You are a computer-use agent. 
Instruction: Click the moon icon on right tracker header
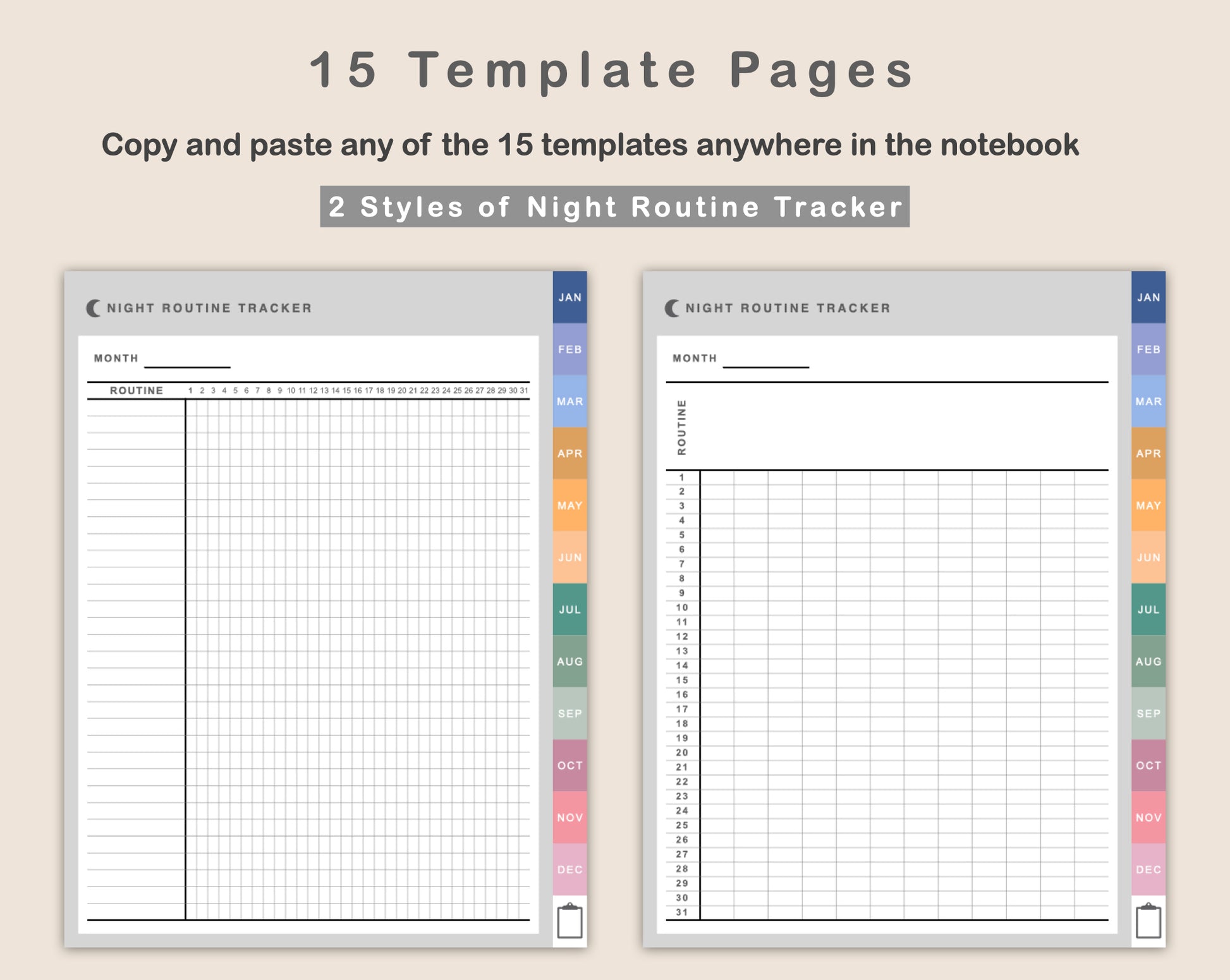[x=672, y=308]
